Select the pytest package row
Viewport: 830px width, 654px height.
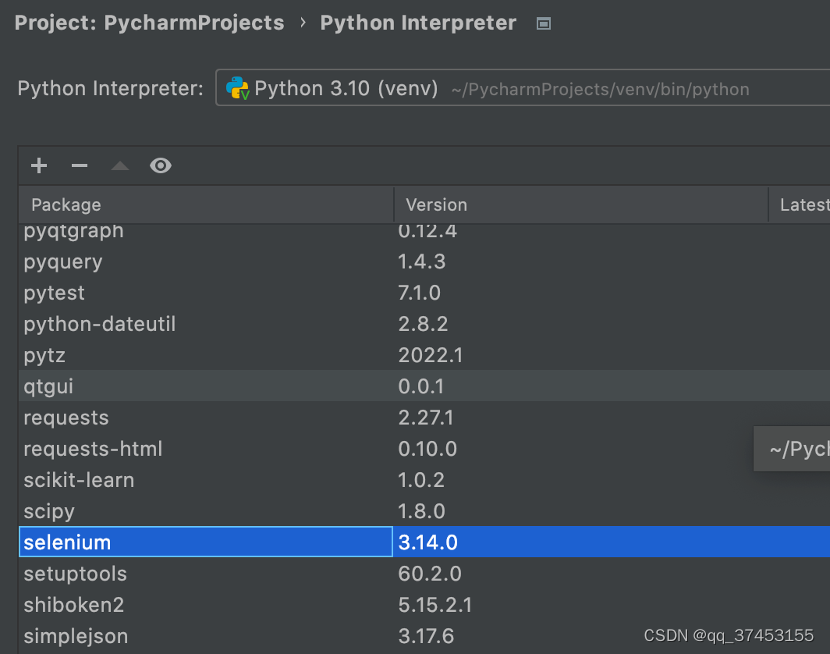pos(425,293)
